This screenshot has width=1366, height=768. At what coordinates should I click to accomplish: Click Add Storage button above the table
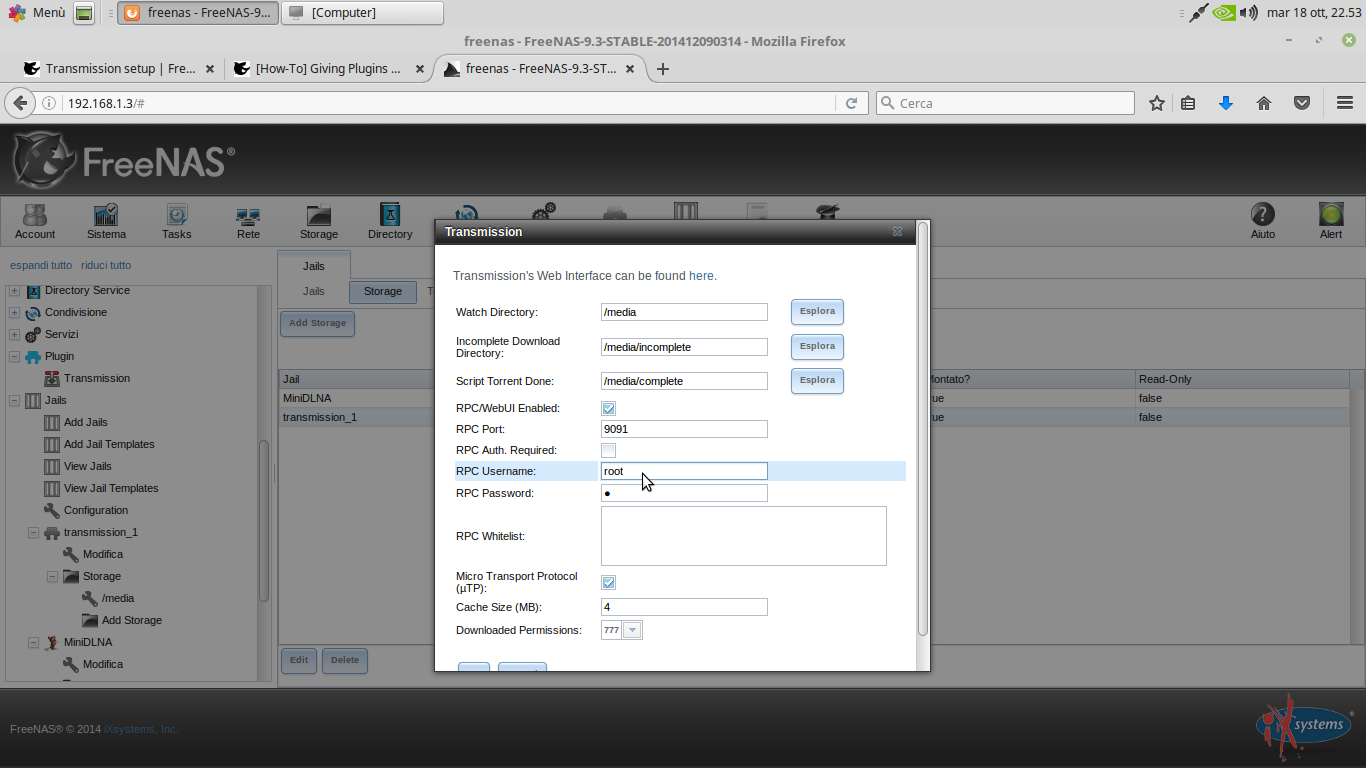[317, 324]
